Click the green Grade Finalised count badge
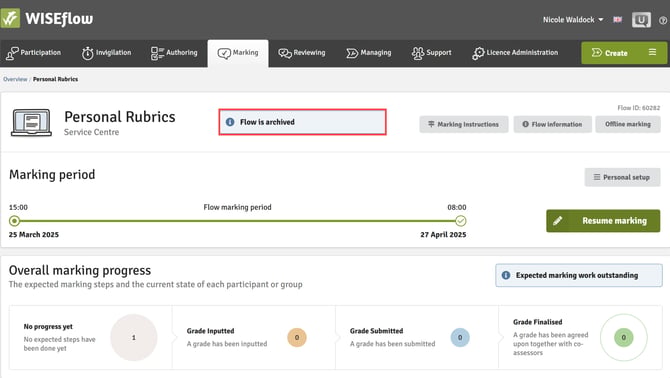This screenshot has width=670, height=378. click(624, 337)
